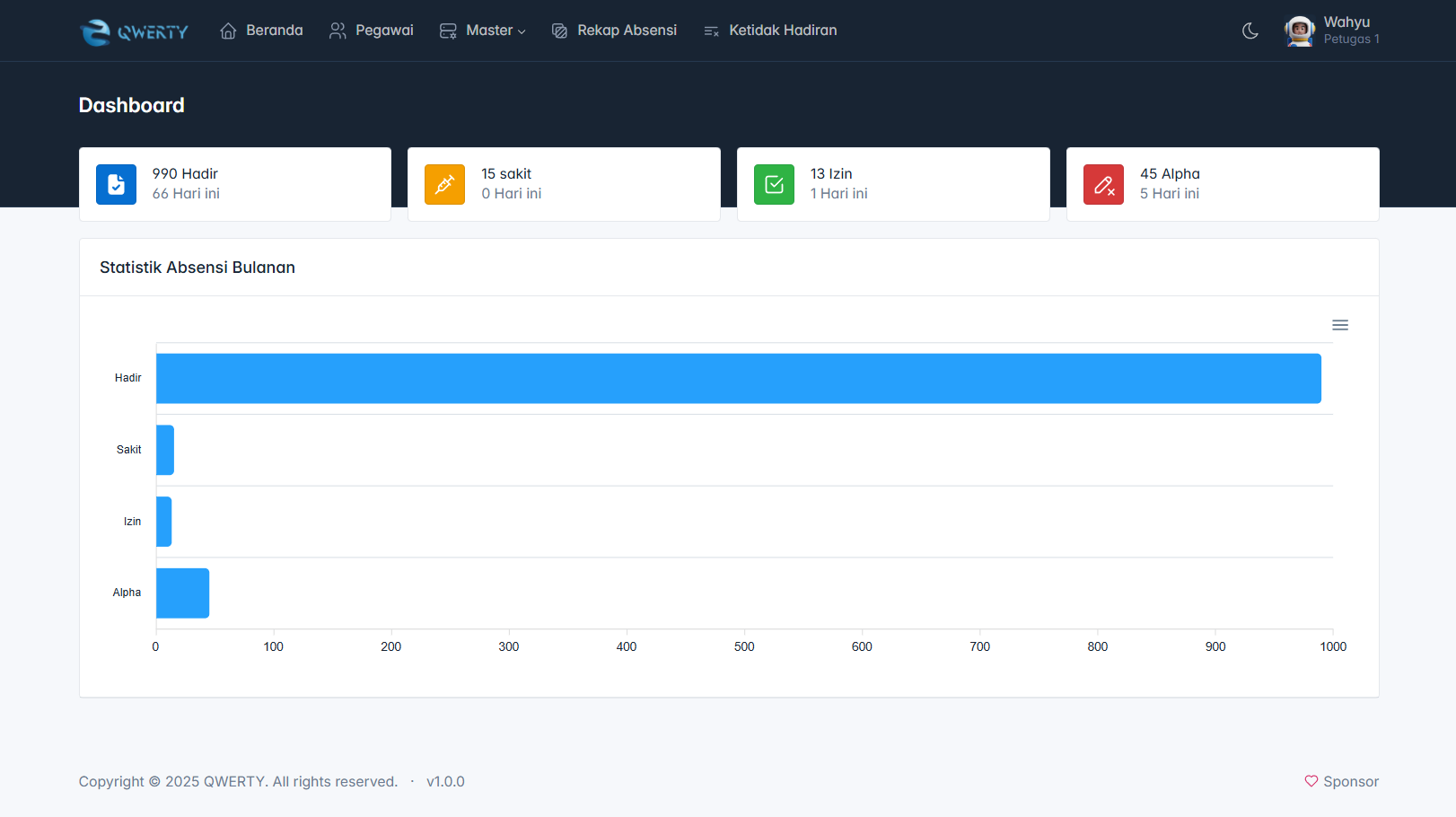1456x817 pixels.
Task: Click the 1 Hari ini text
Action: point(839,194)
